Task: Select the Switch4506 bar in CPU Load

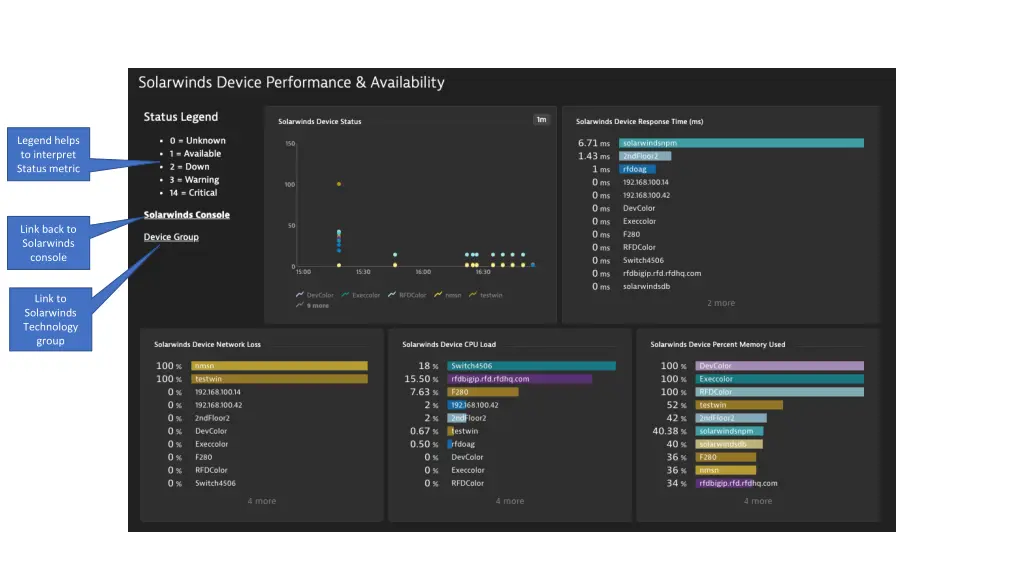Action: 530,366
